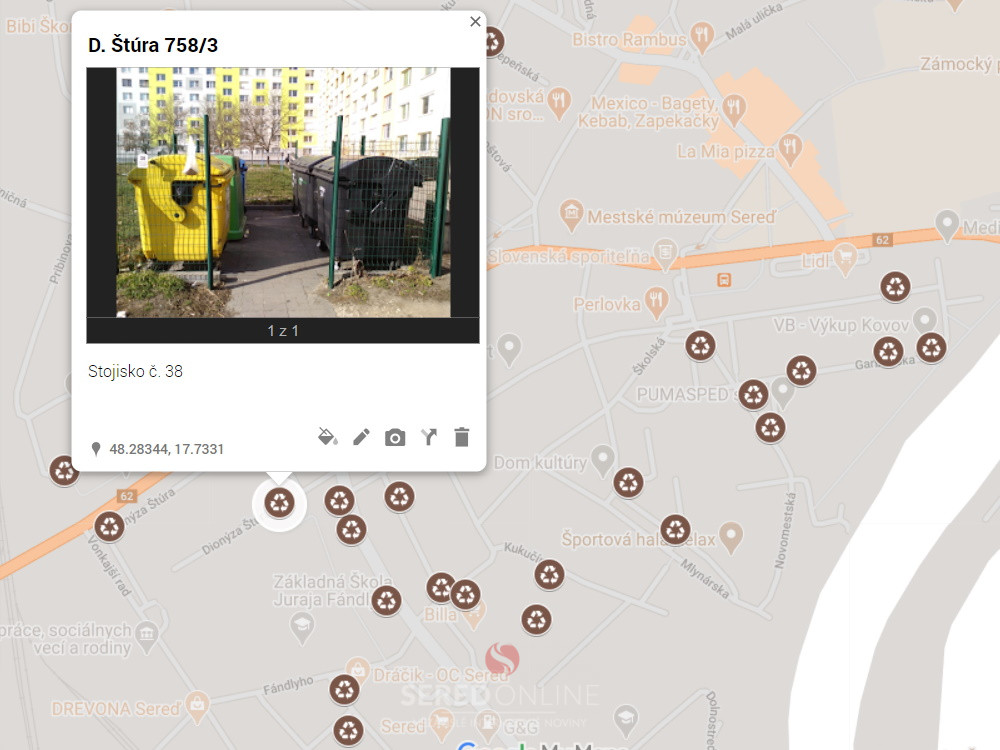
Task: Click the D. Štúra 758/3 popup title
Action: point(153,45)
